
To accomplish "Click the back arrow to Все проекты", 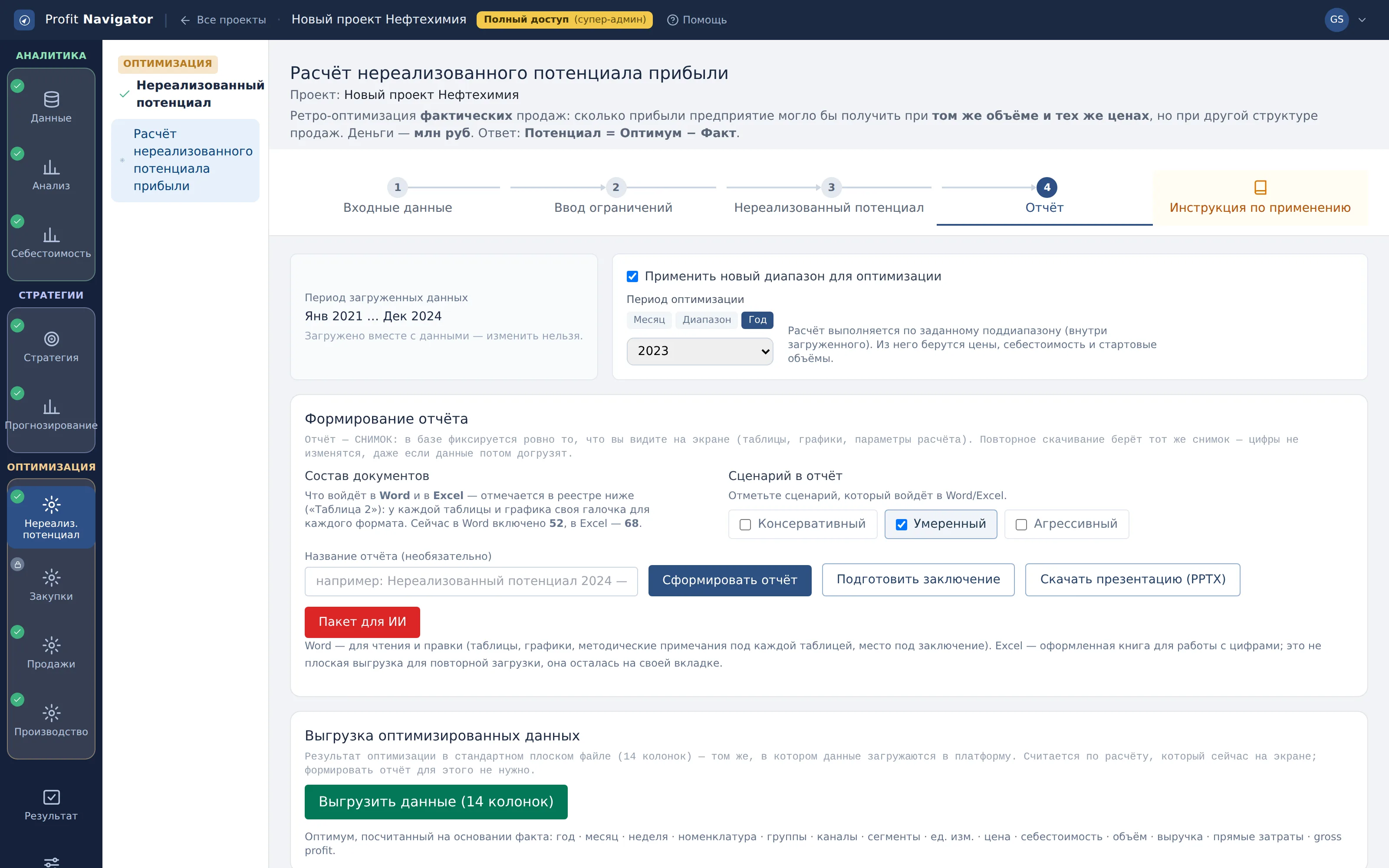I will pos(185,20).
